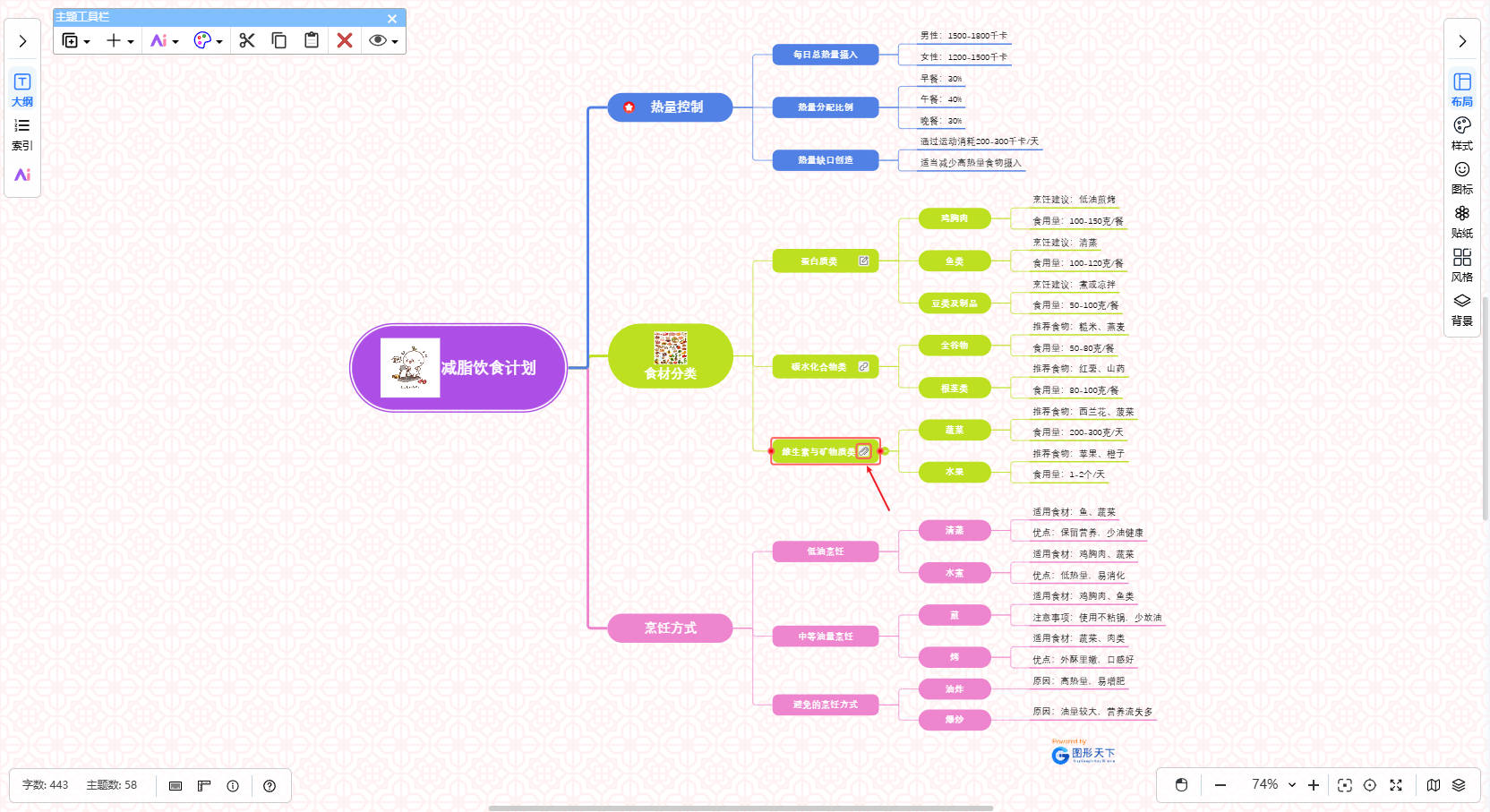Delete topic with the red X icon
The width and height of the screenshot is (1490, 812).
(x=345, y=40)
